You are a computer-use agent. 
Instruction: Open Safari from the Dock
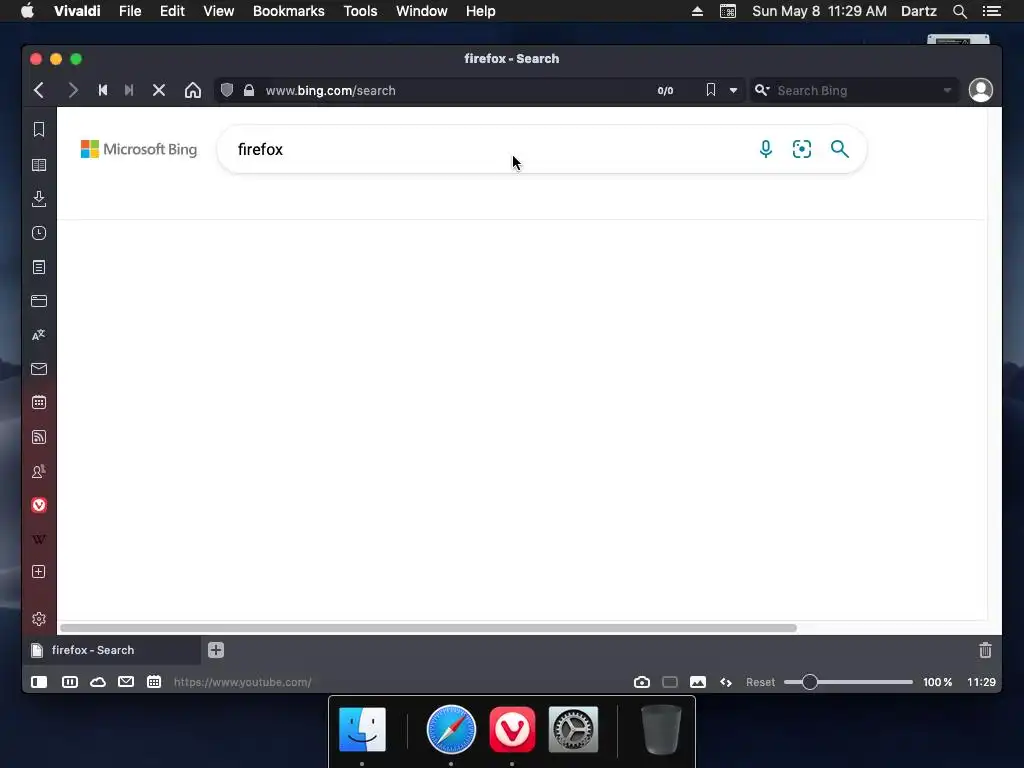(451, 729)
